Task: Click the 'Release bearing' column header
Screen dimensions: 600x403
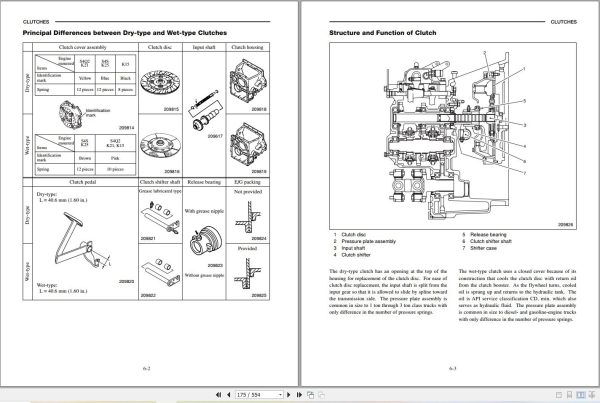Action: click(x=204, y=182)
